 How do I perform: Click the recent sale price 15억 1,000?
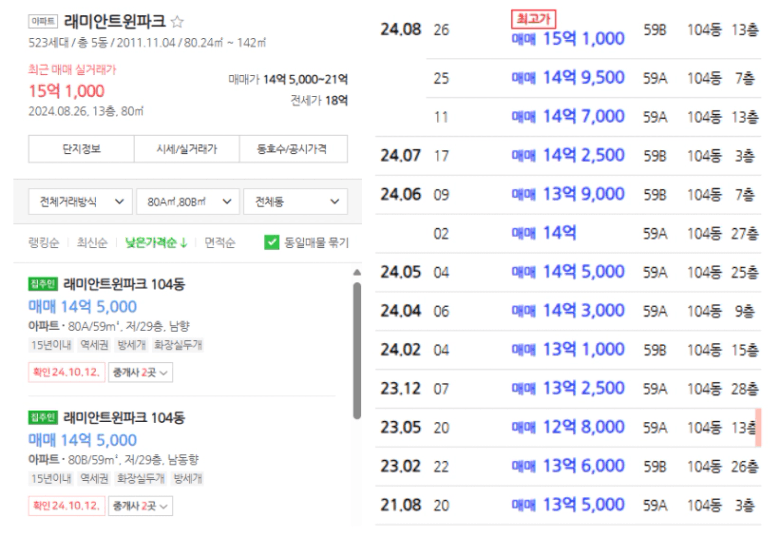point(67,91)
